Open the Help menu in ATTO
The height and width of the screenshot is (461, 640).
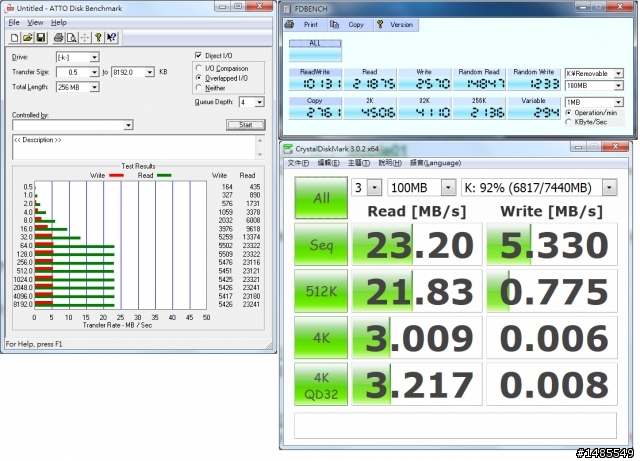[59, 22]
